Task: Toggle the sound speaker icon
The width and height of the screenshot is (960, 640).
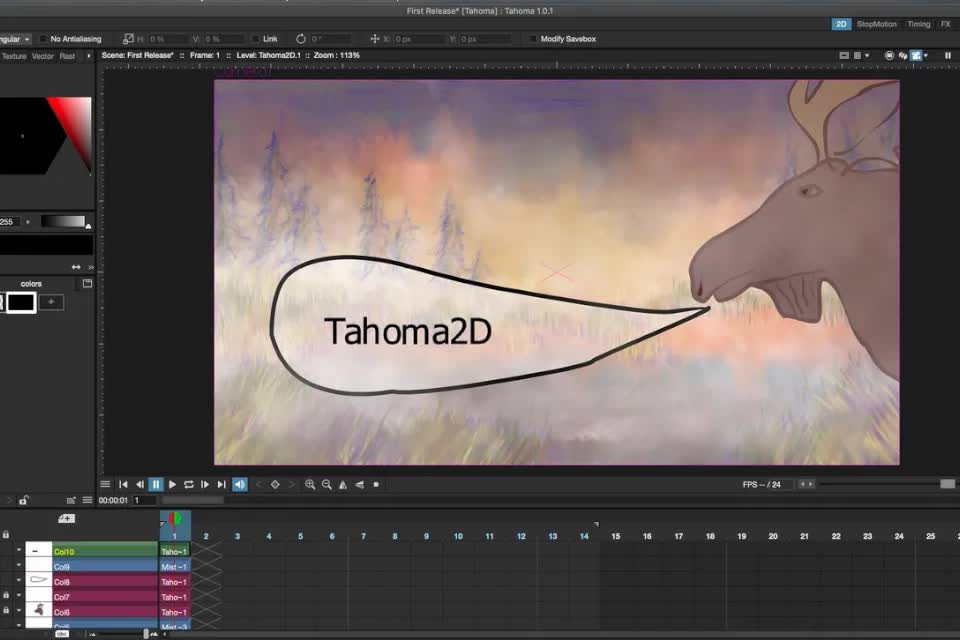Action: [240, 484]
